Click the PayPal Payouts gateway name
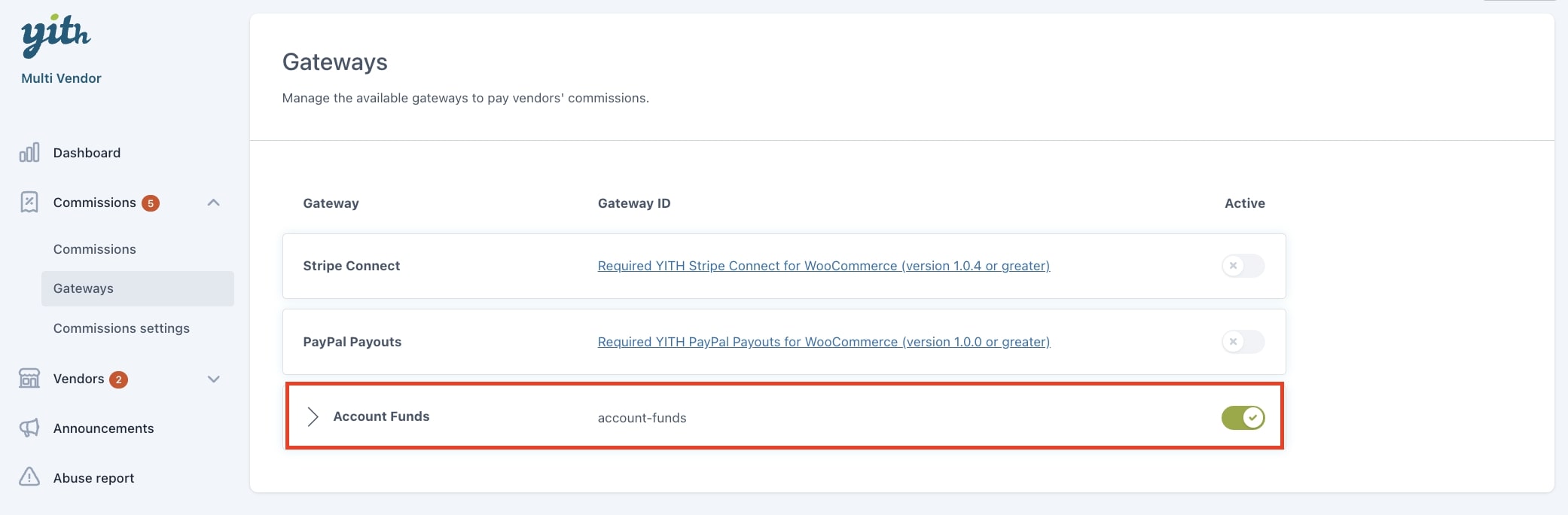 352,342
